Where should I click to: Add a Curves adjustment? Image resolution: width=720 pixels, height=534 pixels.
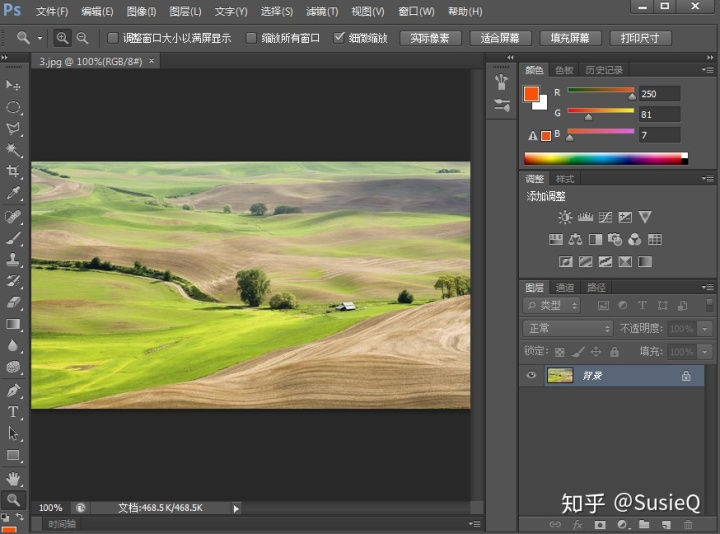(605, 217)
